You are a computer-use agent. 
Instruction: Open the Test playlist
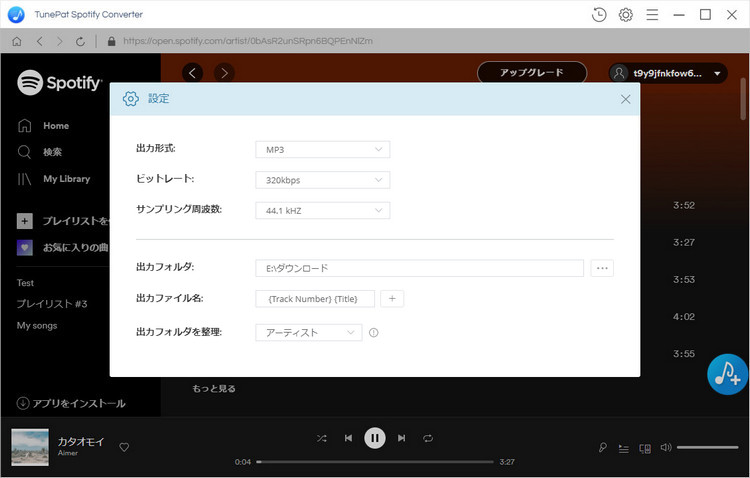point(25,283)
